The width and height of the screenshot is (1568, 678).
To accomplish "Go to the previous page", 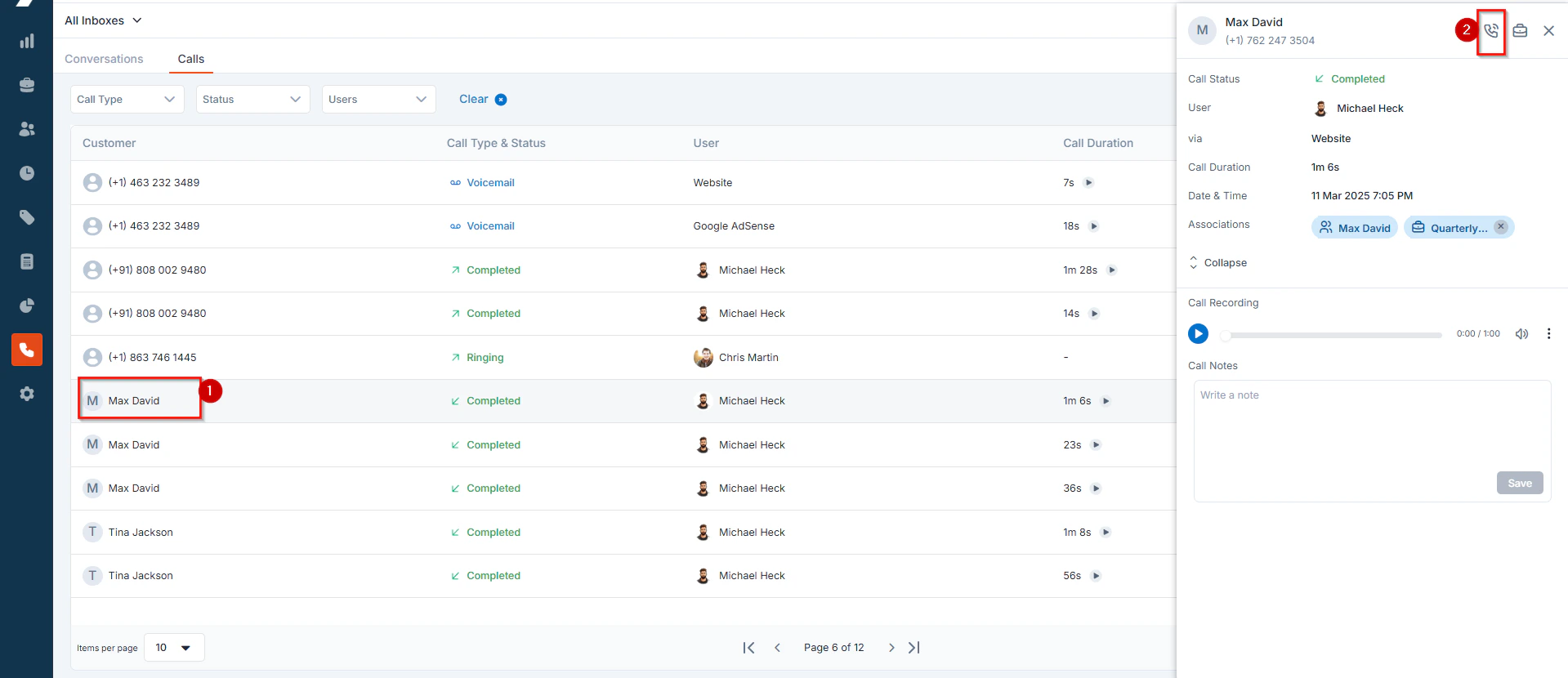I will [777, 648].
